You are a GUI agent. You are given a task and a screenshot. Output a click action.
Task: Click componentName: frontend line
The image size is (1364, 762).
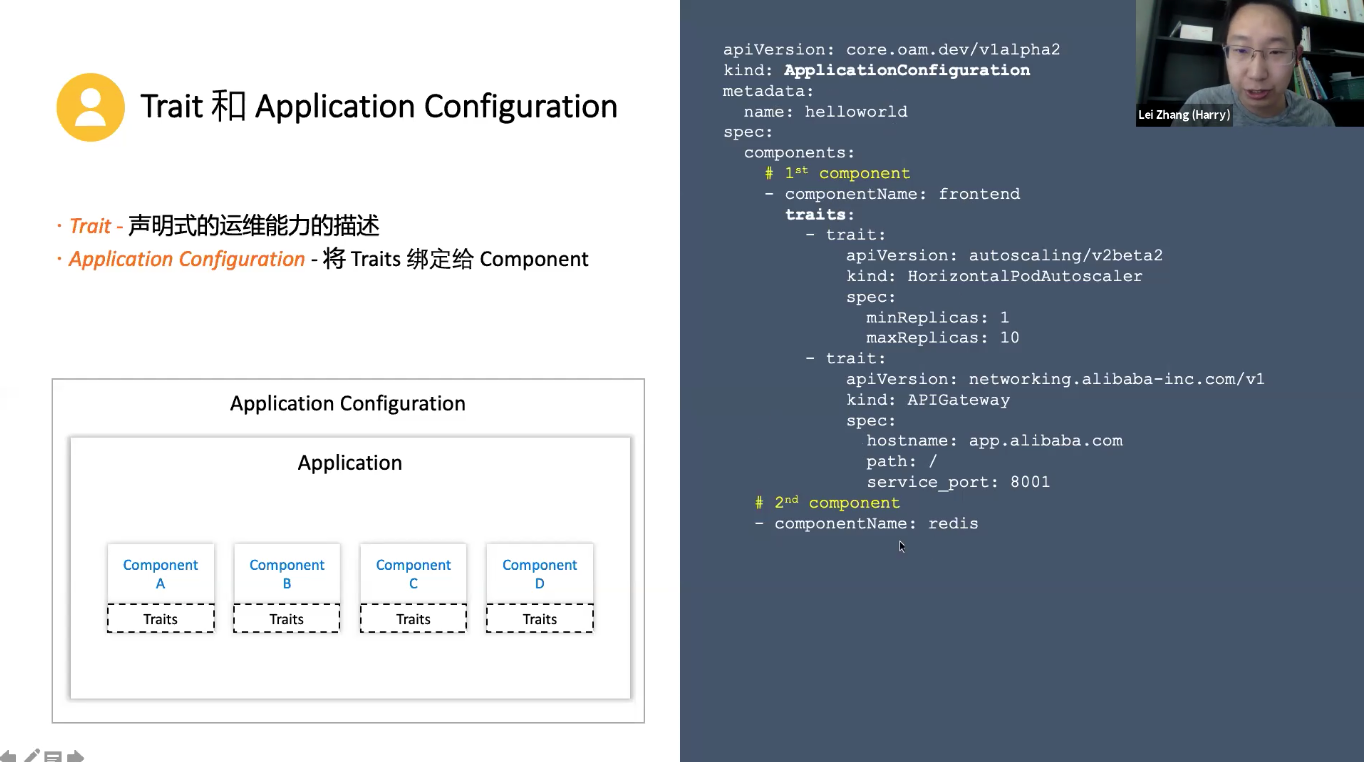point(893,194)
